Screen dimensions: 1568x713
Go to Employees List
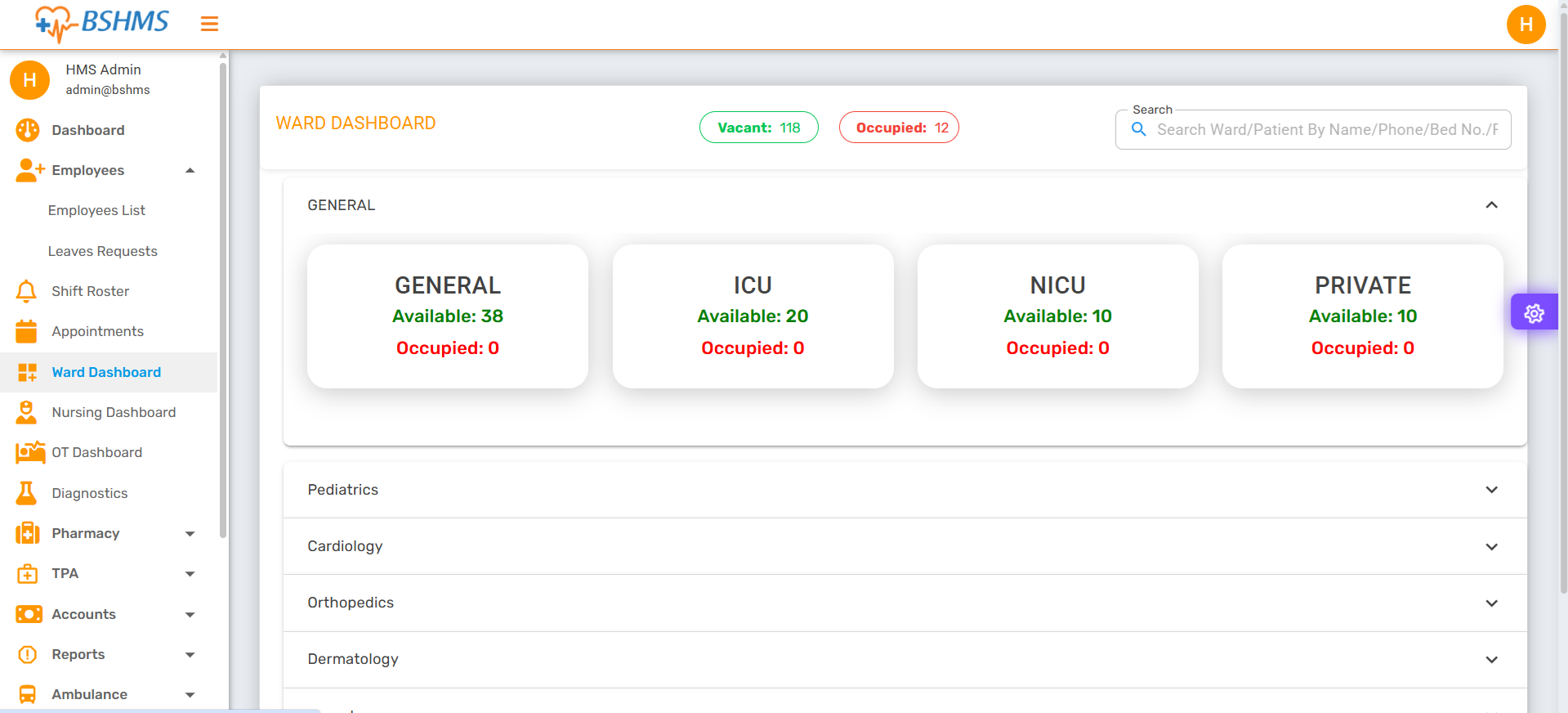point(96,210)
